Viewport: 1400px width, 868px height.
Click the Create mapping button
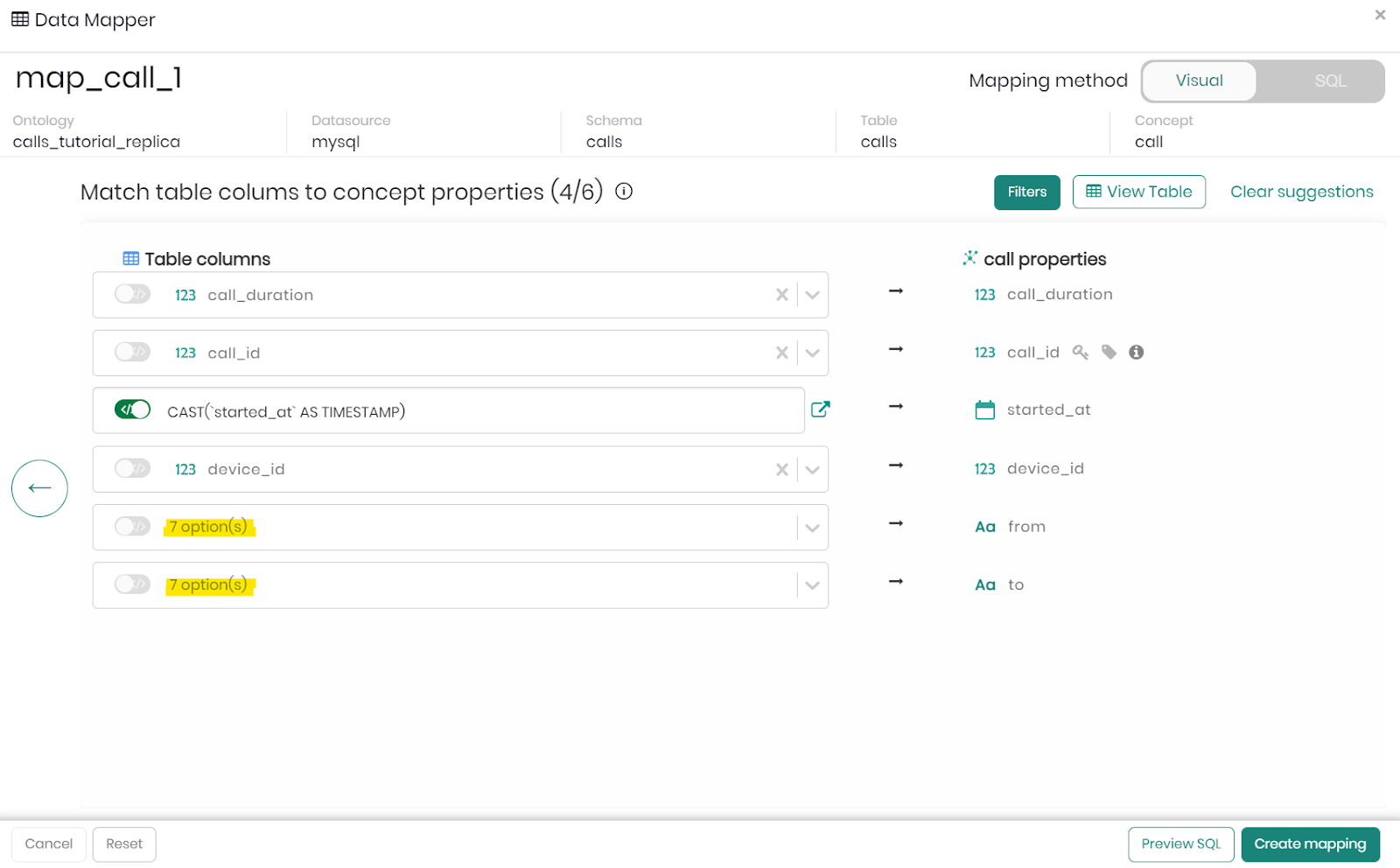1309,844
